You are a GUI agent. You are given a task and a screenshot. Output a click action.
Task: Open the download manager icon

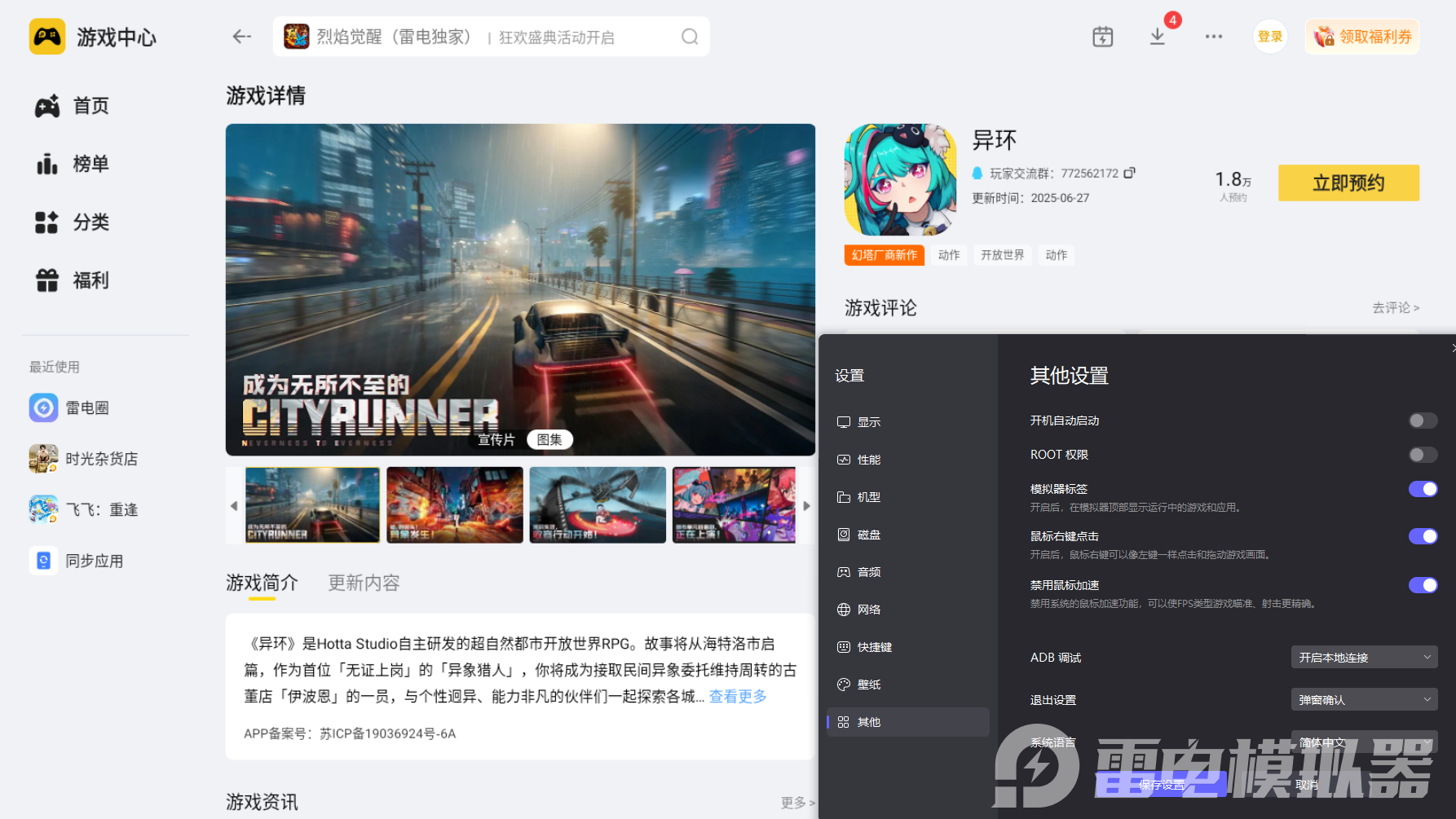(1157, 36)
